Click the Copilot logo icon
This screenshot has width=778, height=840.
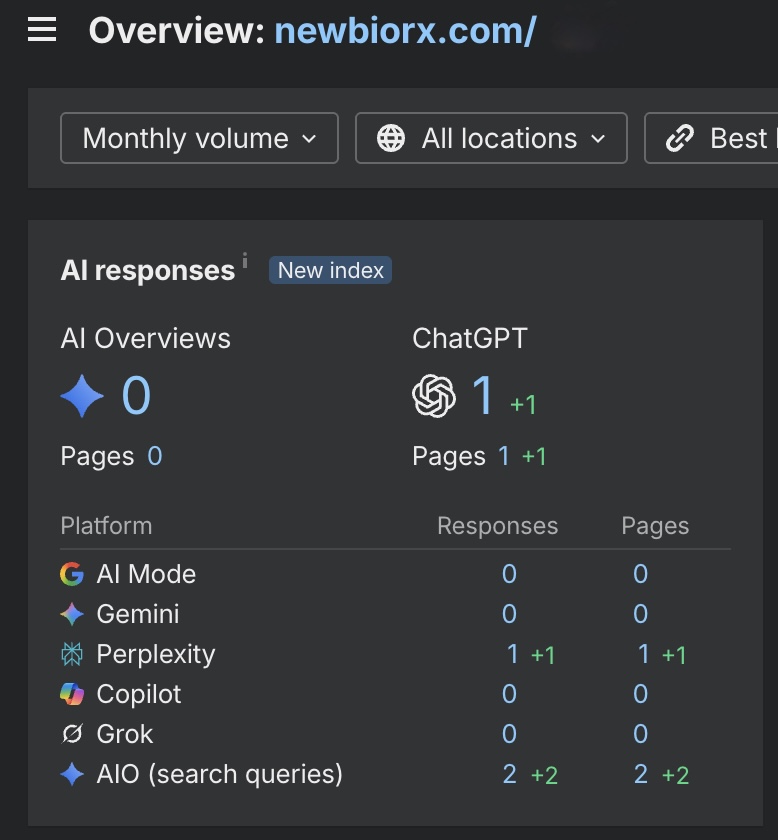(72, 694)
